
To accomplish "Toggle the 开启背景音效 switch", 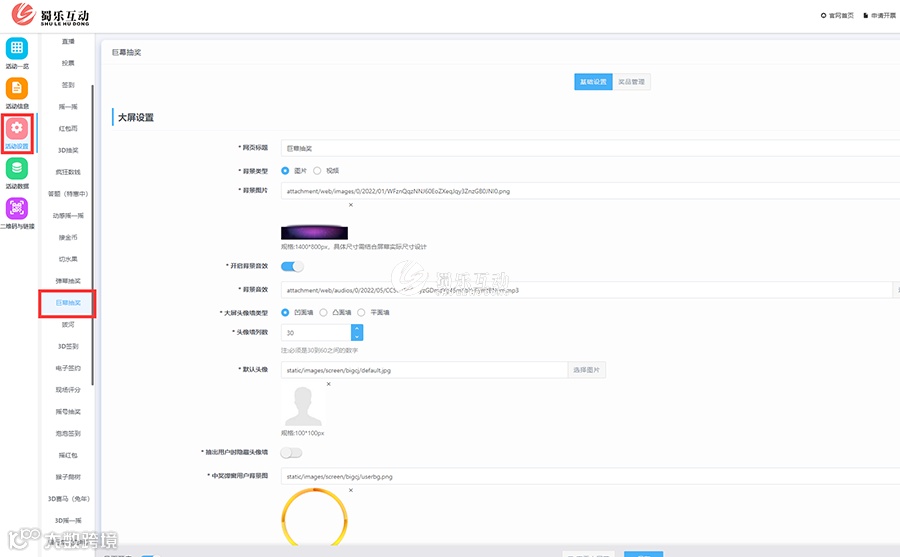I will 292,266.
